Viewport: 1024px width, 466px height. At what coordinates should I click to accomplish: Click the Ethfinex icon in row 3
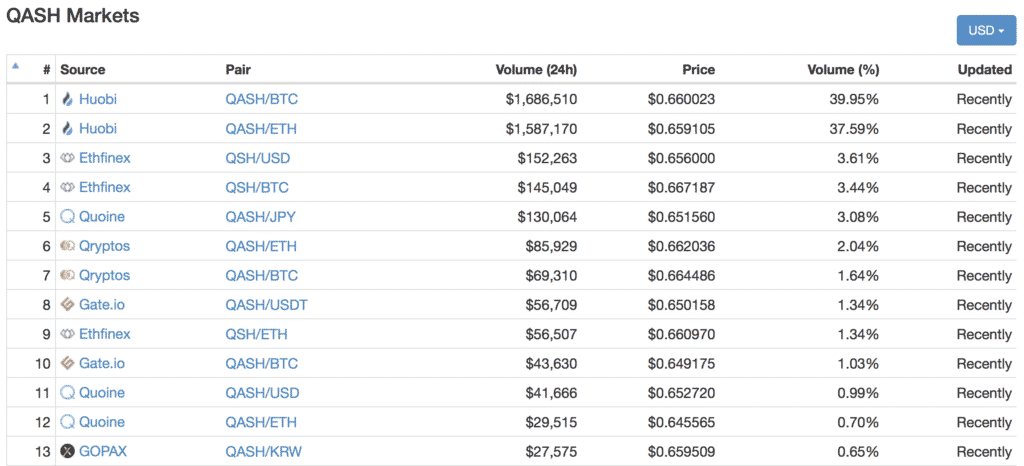[x=67, y=159]
